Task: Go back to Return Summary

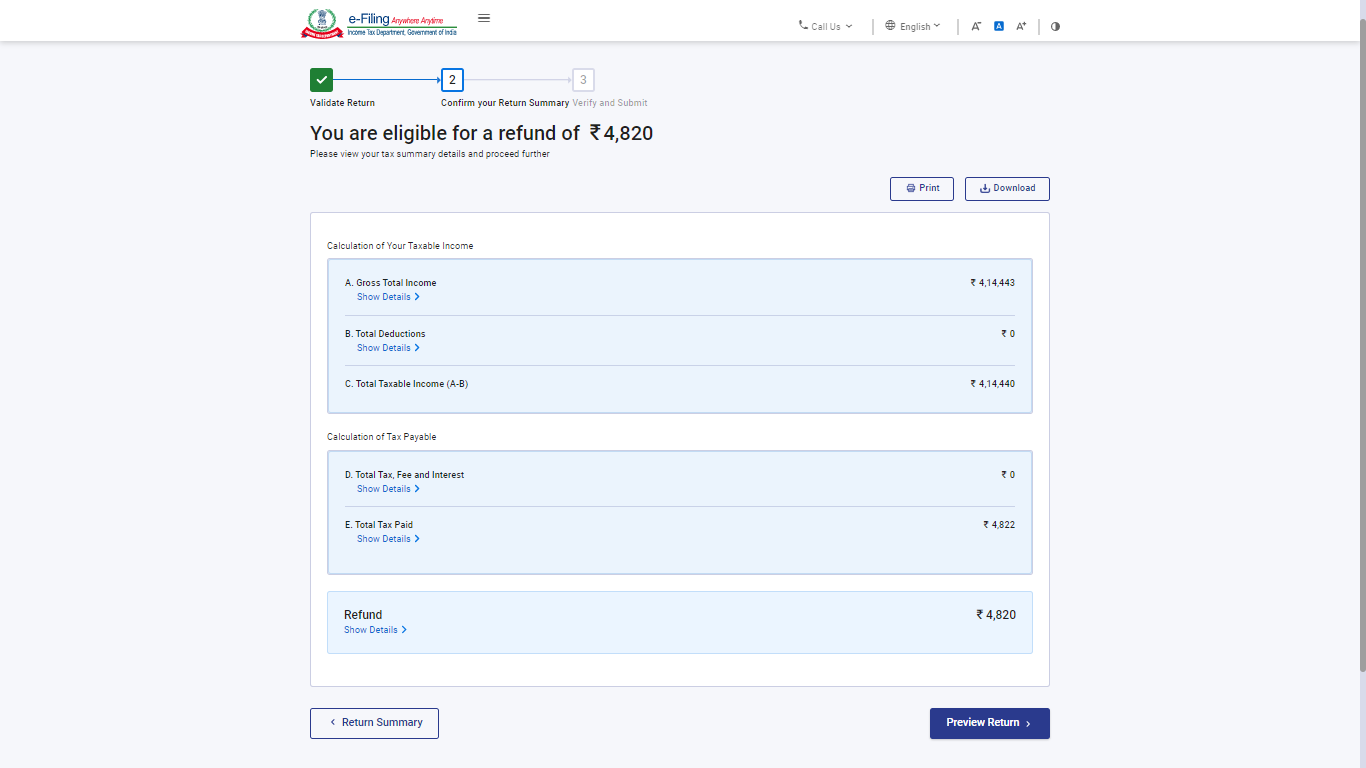Action: (x=374, y=723)
